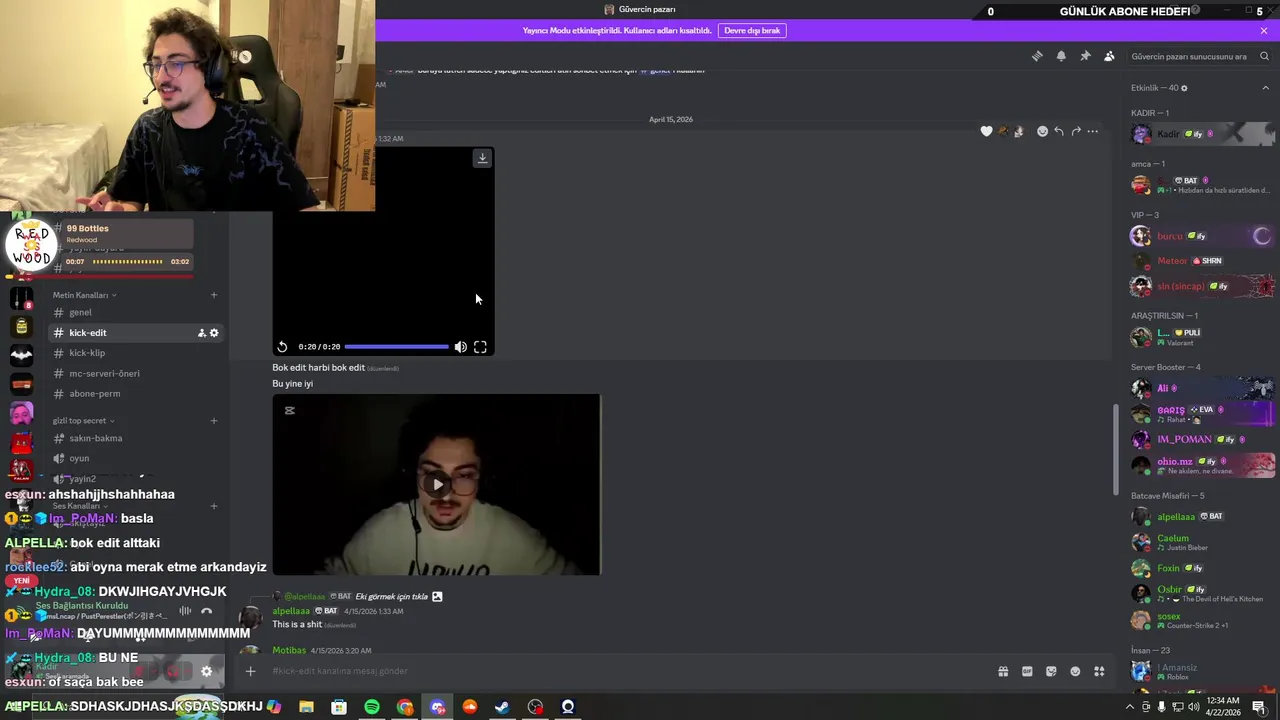Open notification settings bell icon
The height and width of the screenshot is (720, 1280).
click(1061, 56)
